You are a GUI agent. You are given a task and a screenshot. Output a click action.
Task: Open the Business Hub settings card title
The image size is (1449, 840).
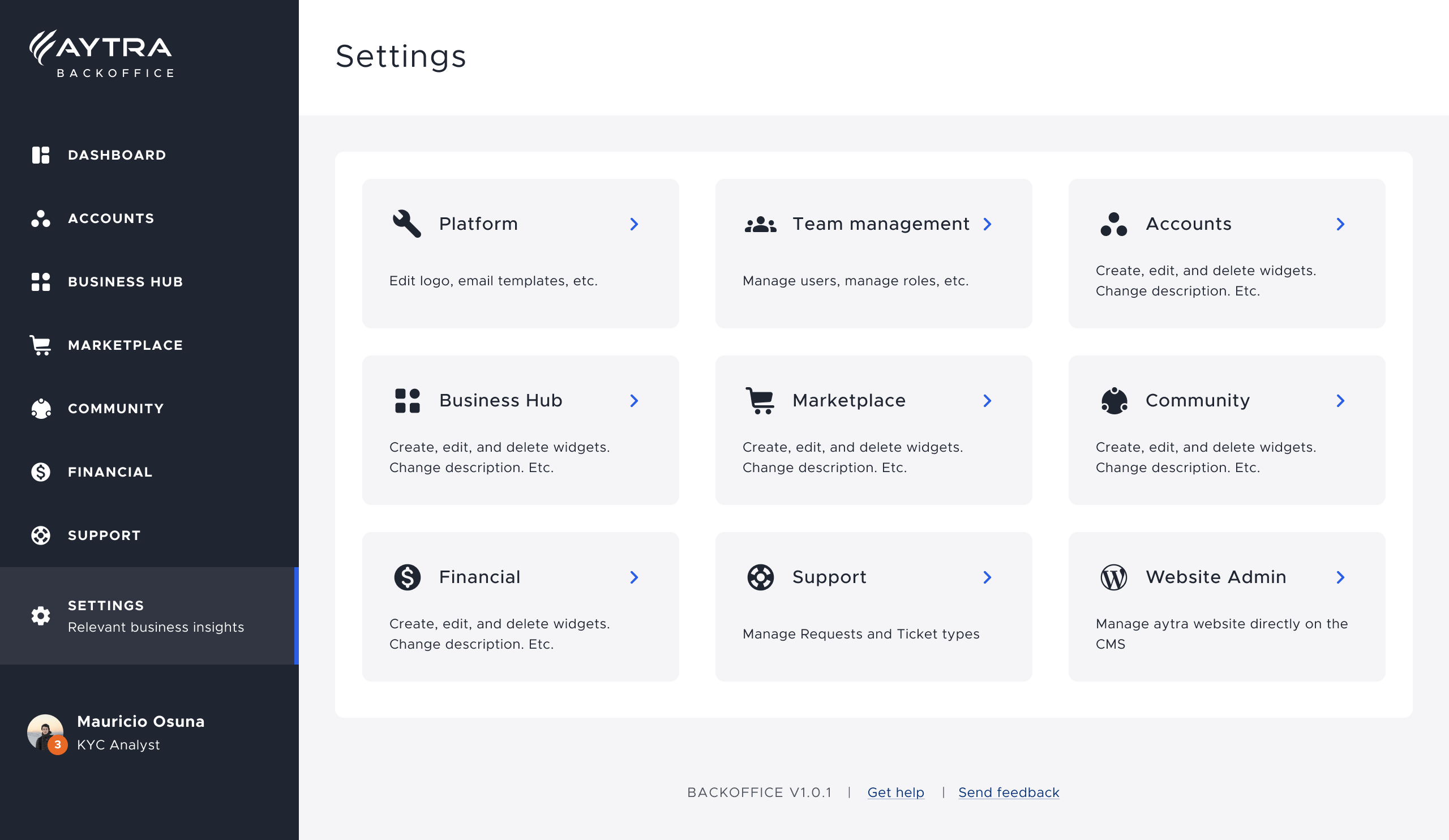point(501,400)
